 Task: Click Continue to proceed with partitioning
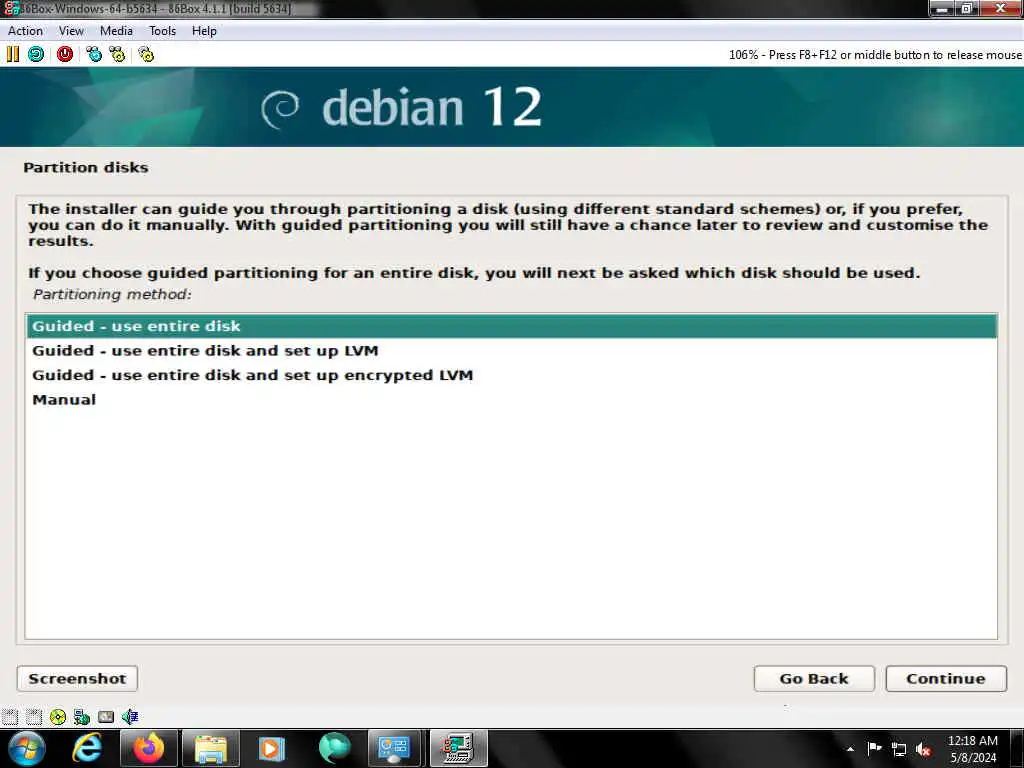tap(946, 679)
